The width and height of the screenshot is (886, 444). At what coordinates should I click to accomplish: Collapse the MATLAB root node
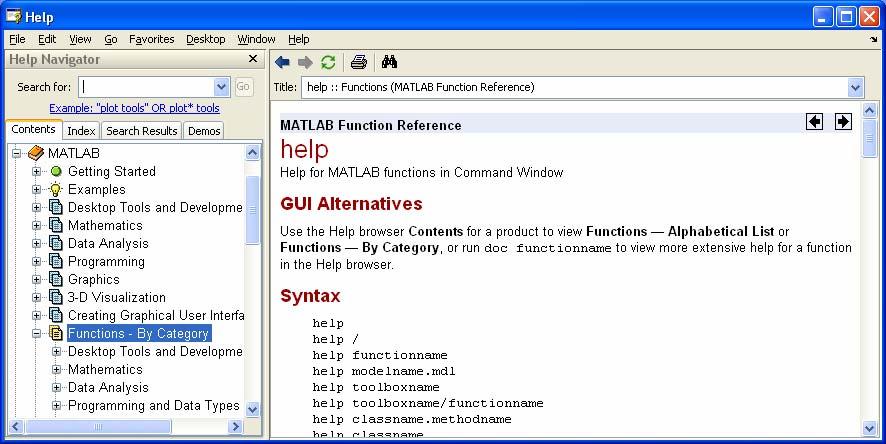click(16, 153)
